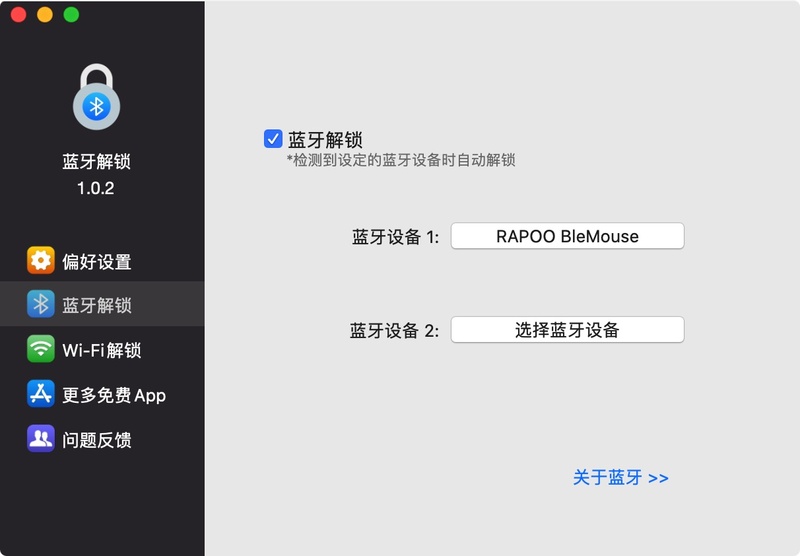The height and width of the screenshot is (556, 800).
Task: Click the 蓝牙设备 1: label
Action: click(x=395, y=237)
